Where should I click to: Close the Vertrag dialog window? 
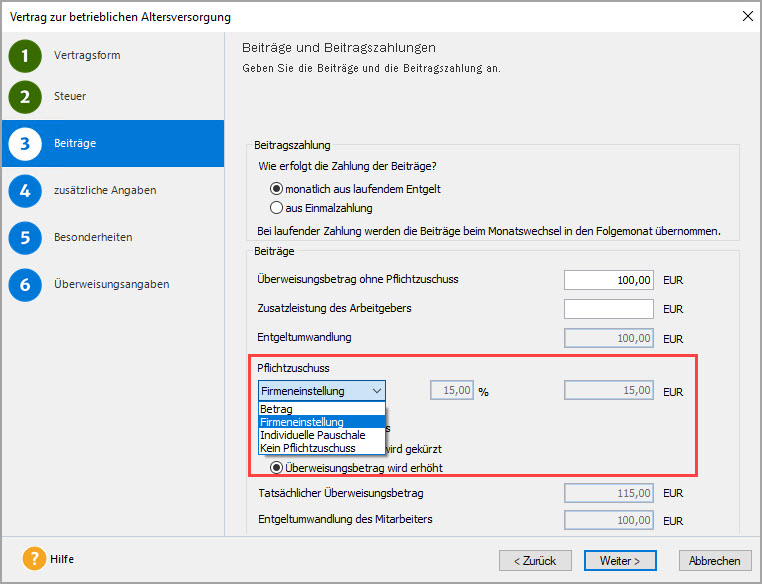(x=745, y=16)
